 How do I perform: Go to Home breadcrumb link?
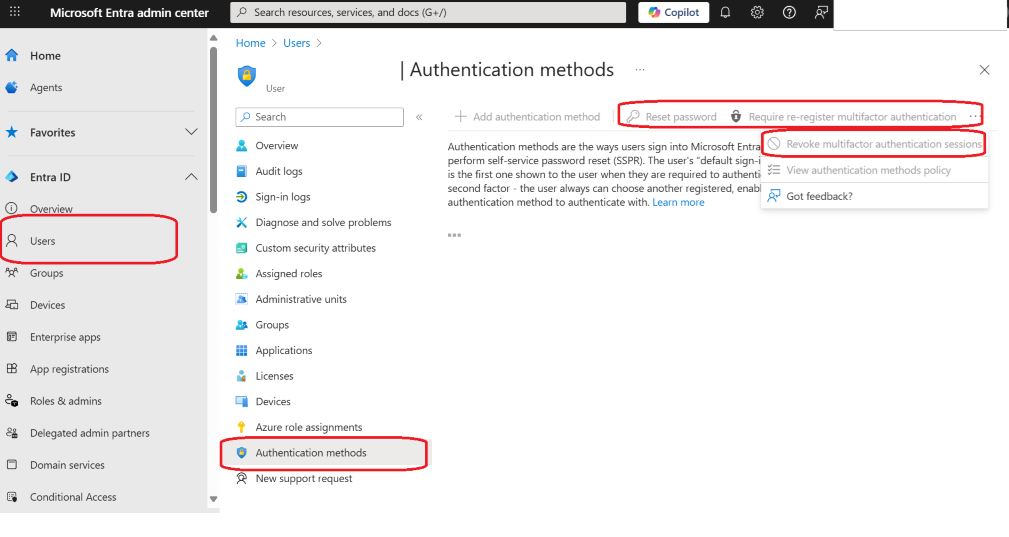[x=250, y=43]
